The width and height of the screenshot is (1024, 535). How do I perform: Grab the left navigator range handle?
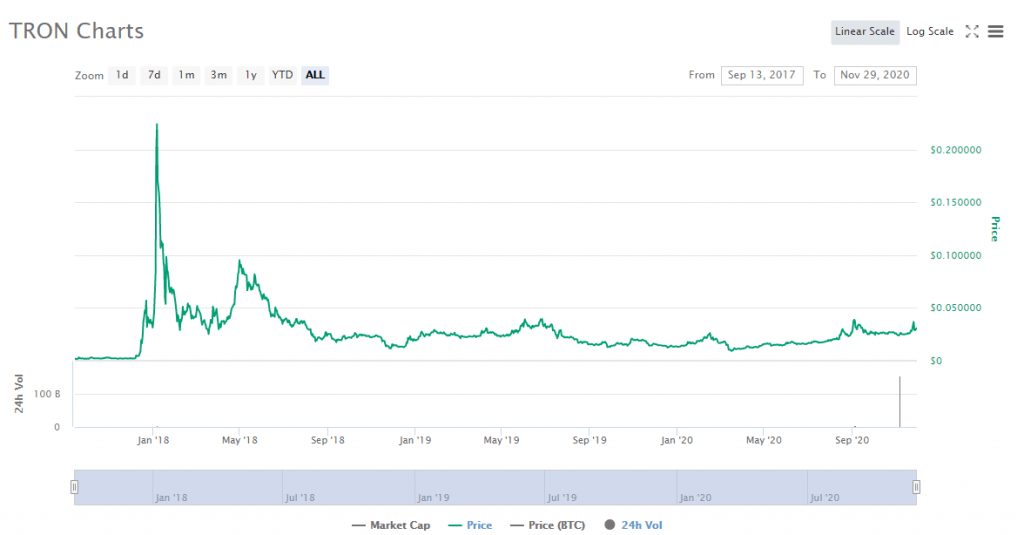74,487
